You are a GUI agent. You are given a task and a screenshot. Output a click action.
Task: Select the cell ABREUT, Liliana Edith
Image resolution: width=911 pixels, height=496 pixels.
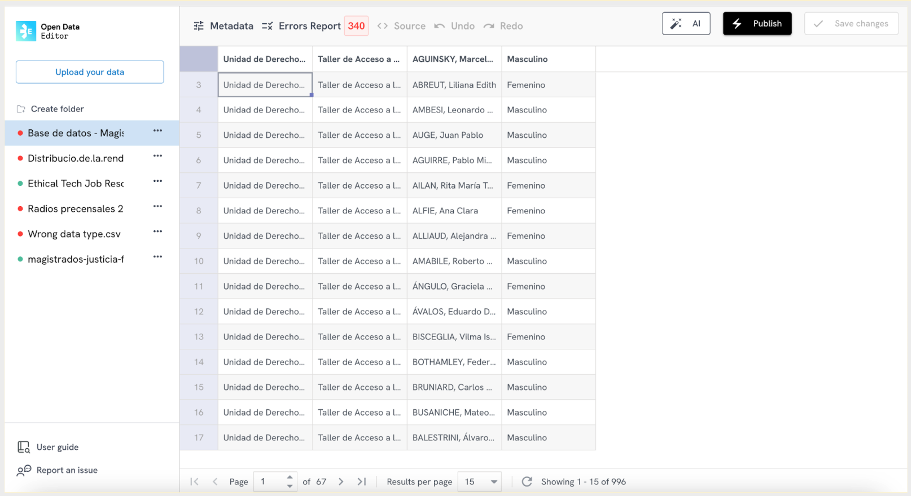(454, 85)
